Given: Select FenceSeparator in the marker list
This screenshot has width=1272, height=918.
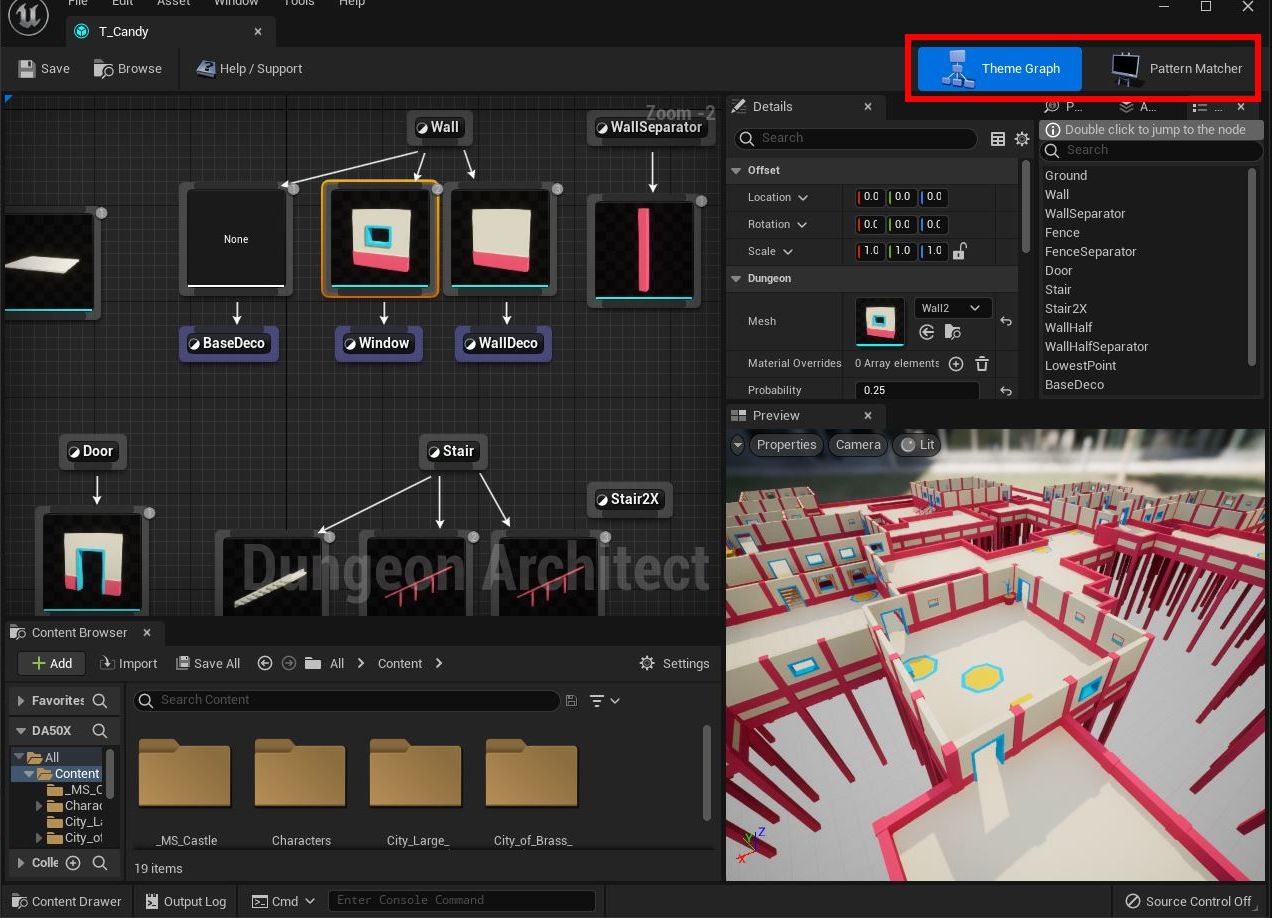Looking at the screenshot, I should (x=1090, y=252).
